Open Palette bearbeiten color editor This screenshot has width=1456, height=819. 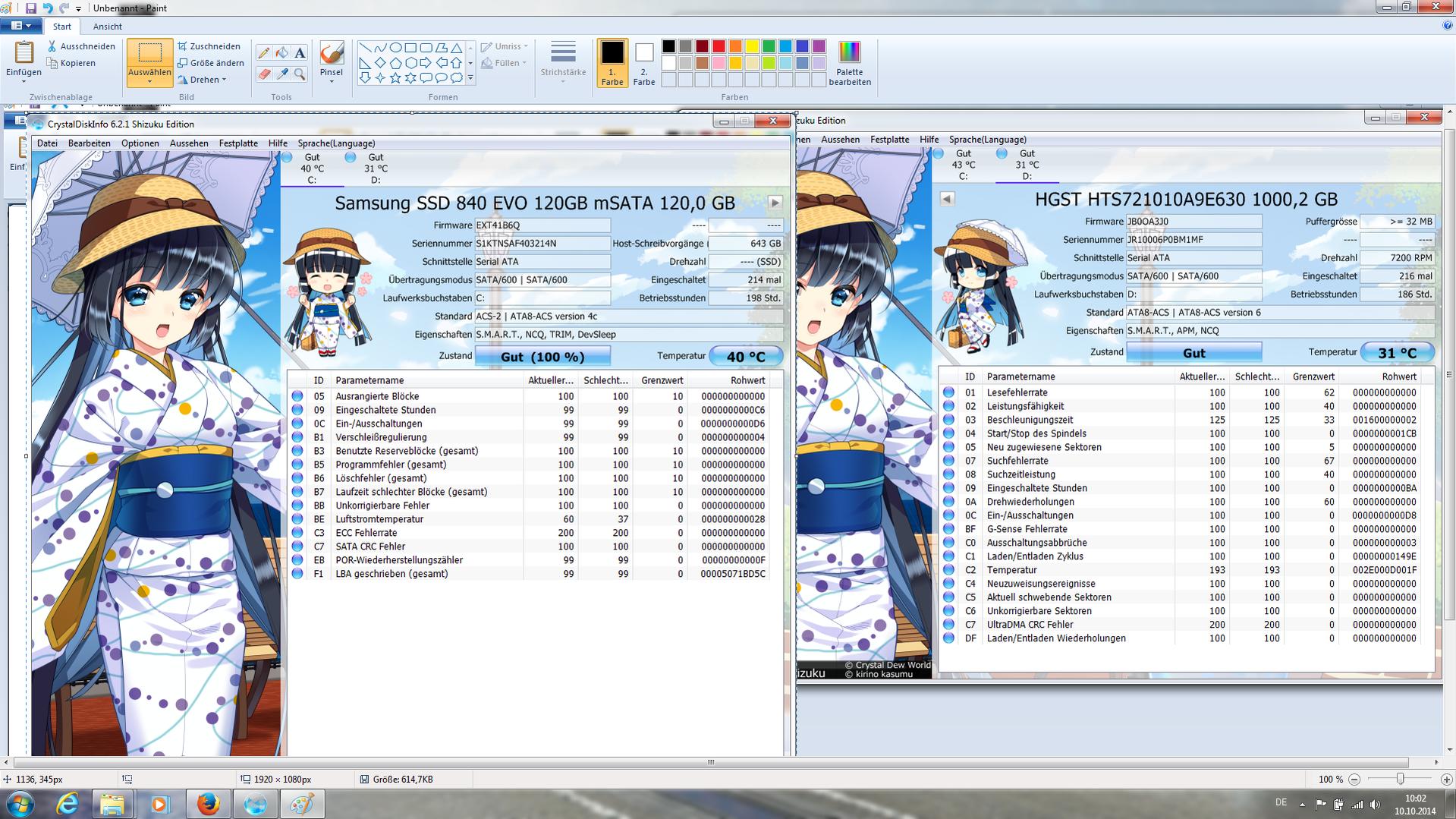pos(850,62)
